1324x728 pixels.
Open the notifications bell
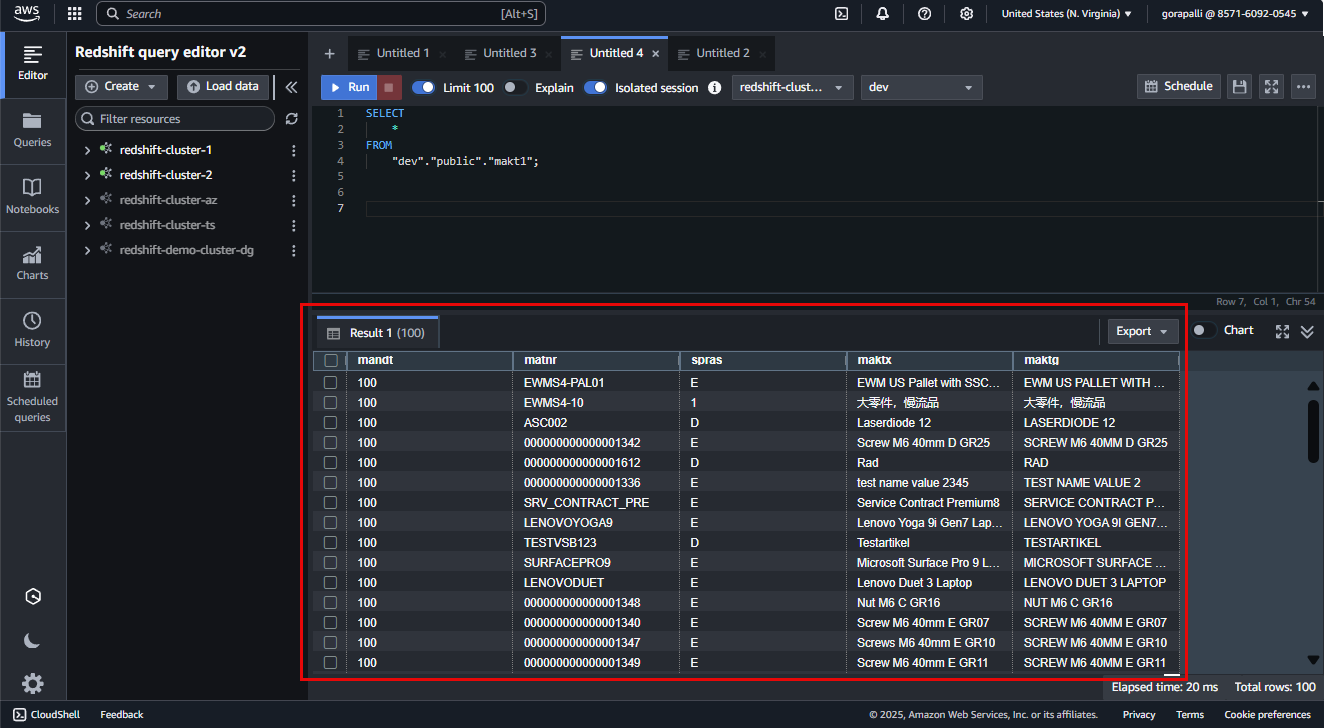883,14
